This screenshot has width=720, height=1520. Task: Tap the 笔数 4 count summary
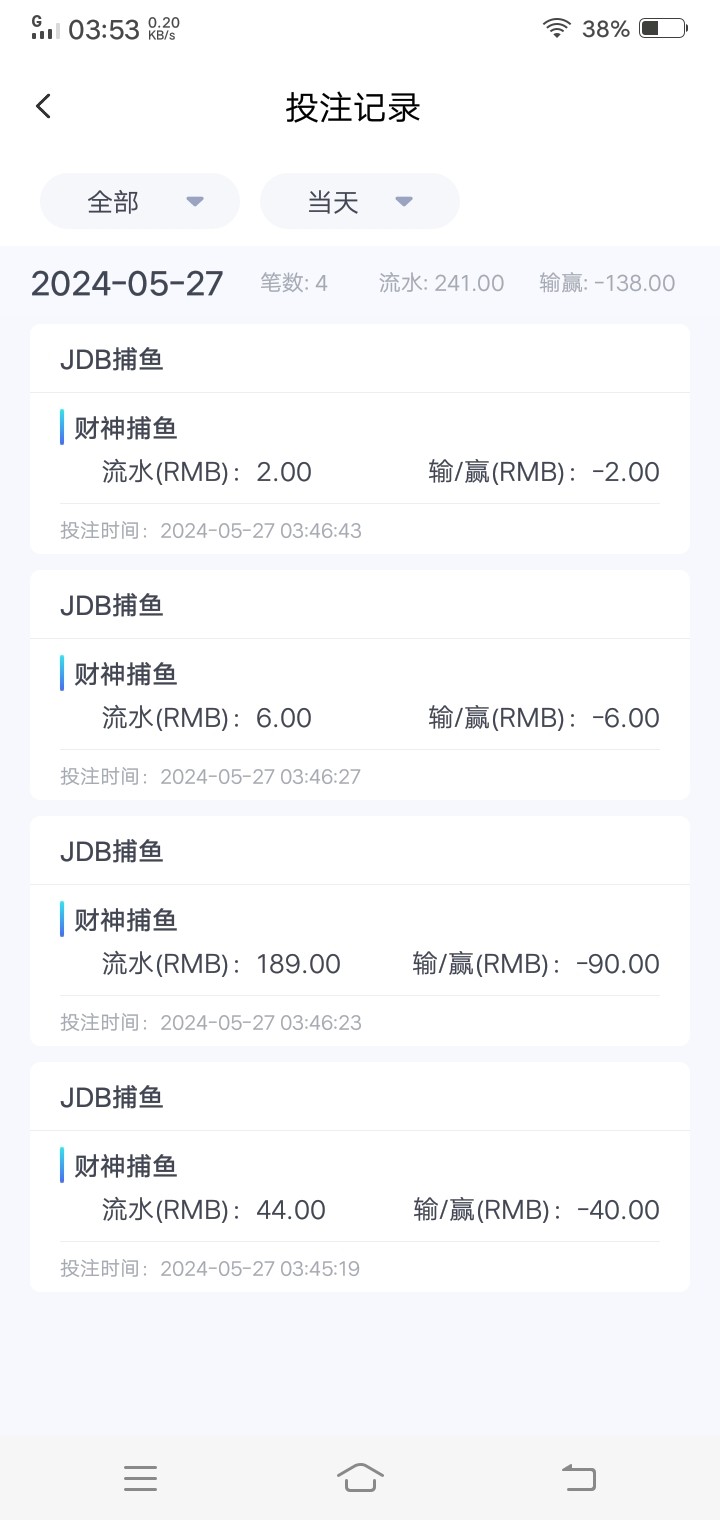click(294, 283)
